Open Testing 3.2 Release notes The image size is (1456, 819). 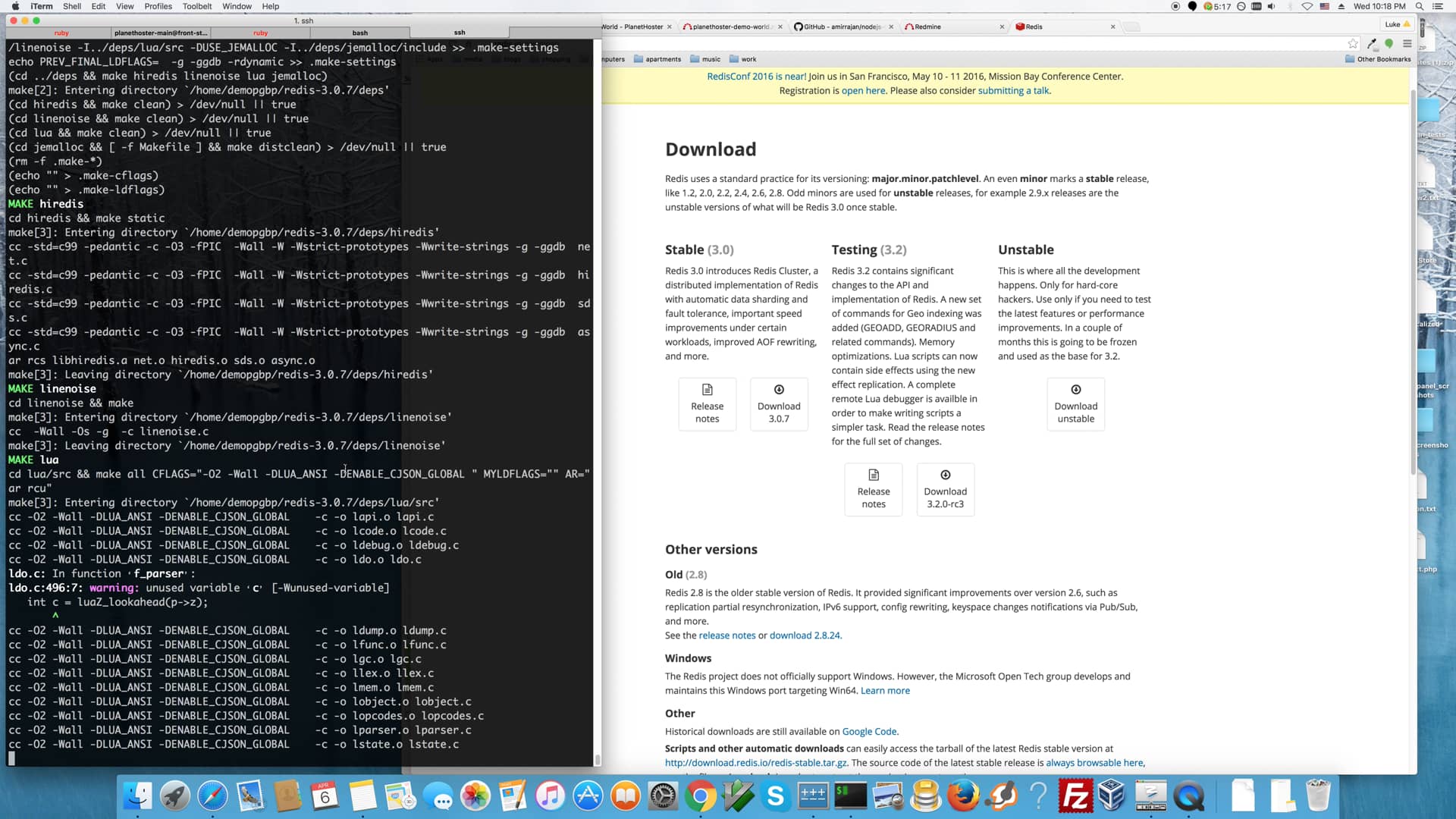874,489
